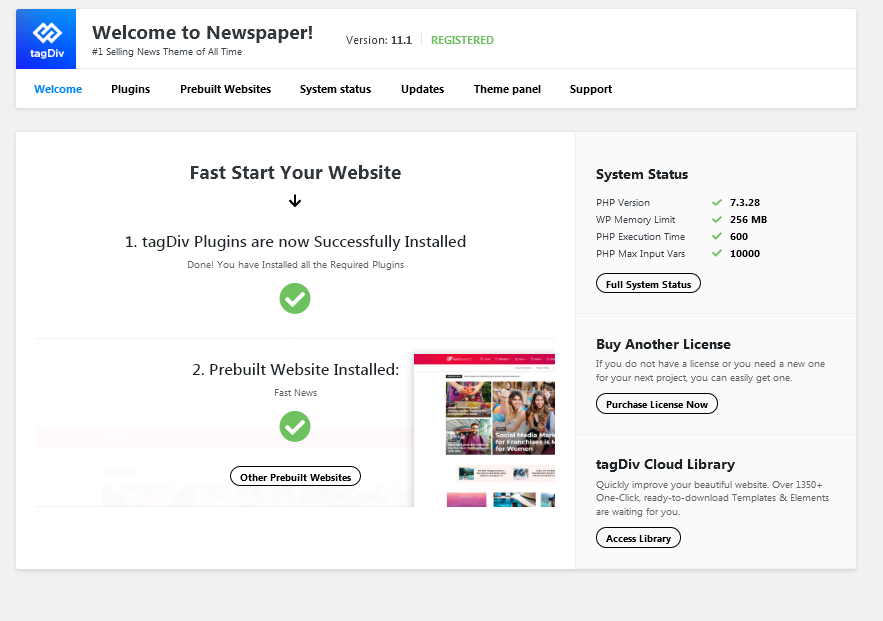Click the Buy Another License heading
The image size is (883, 621).
[663, 344]
